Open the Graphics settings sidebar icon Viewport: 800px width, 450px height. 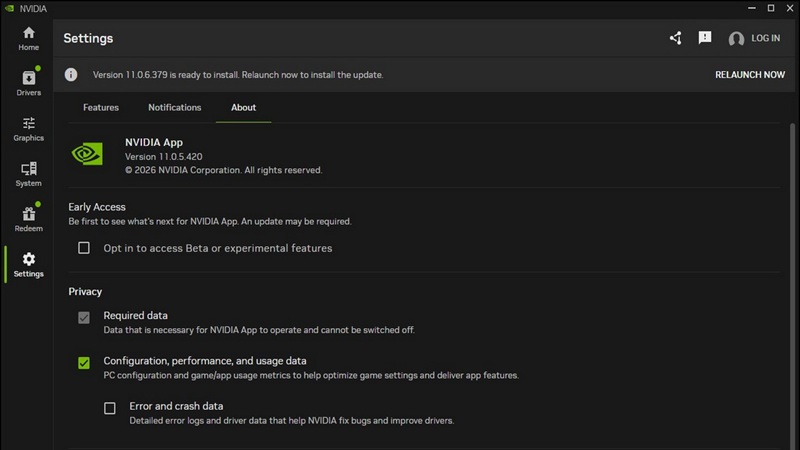(28, 128)
